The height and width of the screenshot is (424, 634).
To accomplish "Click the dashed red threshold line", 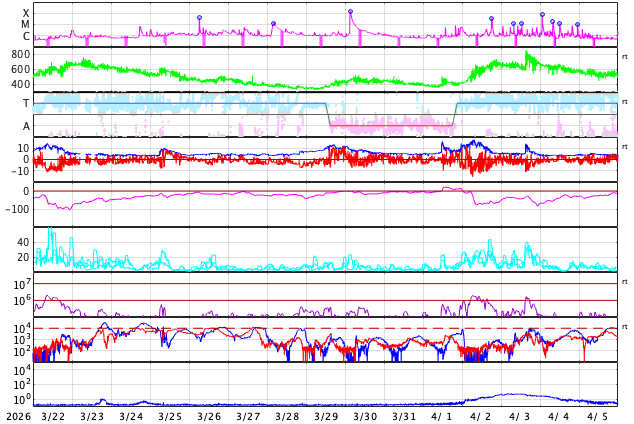I will point(300,328).
